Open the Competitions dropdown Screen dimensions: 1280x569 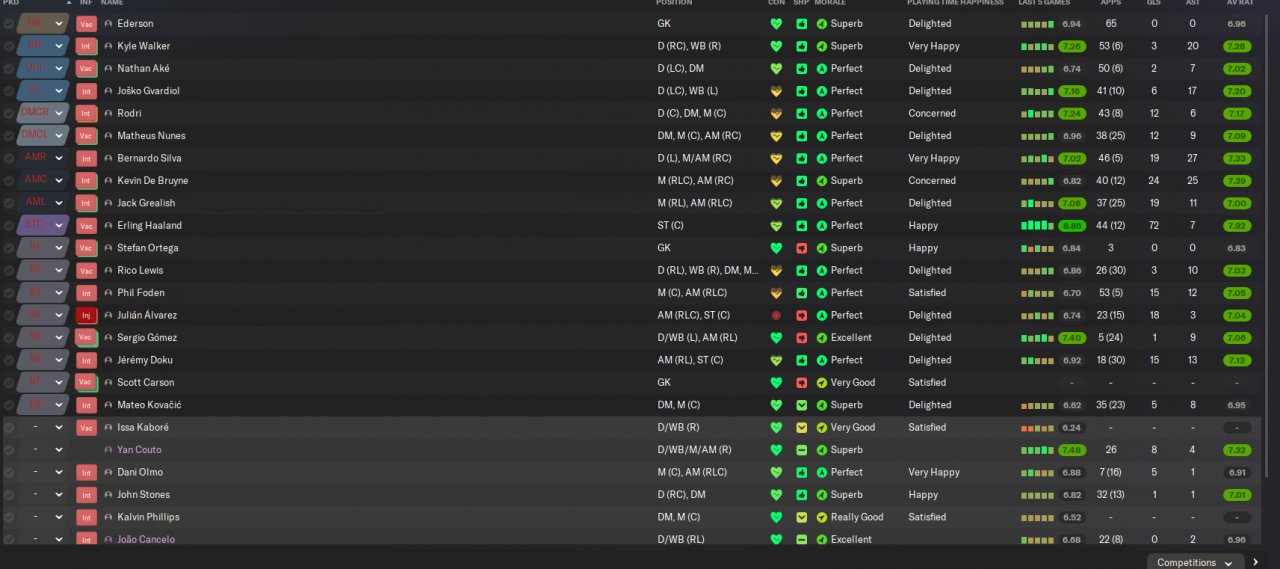[x=1195, y=562]
